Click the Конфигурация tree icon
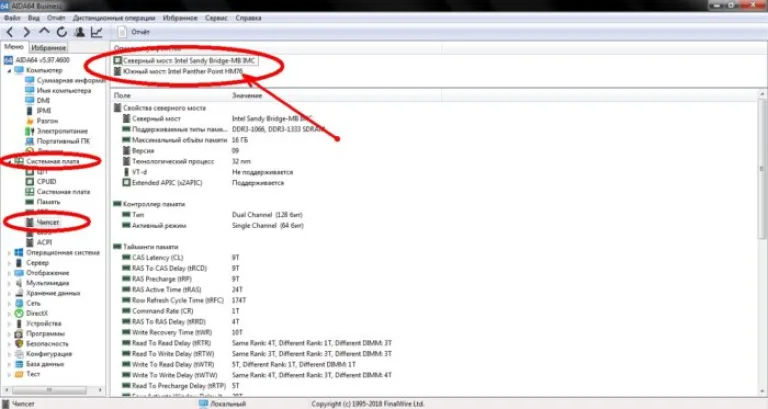The width and height of the screenshot is (768, 409). pos(19,354)
